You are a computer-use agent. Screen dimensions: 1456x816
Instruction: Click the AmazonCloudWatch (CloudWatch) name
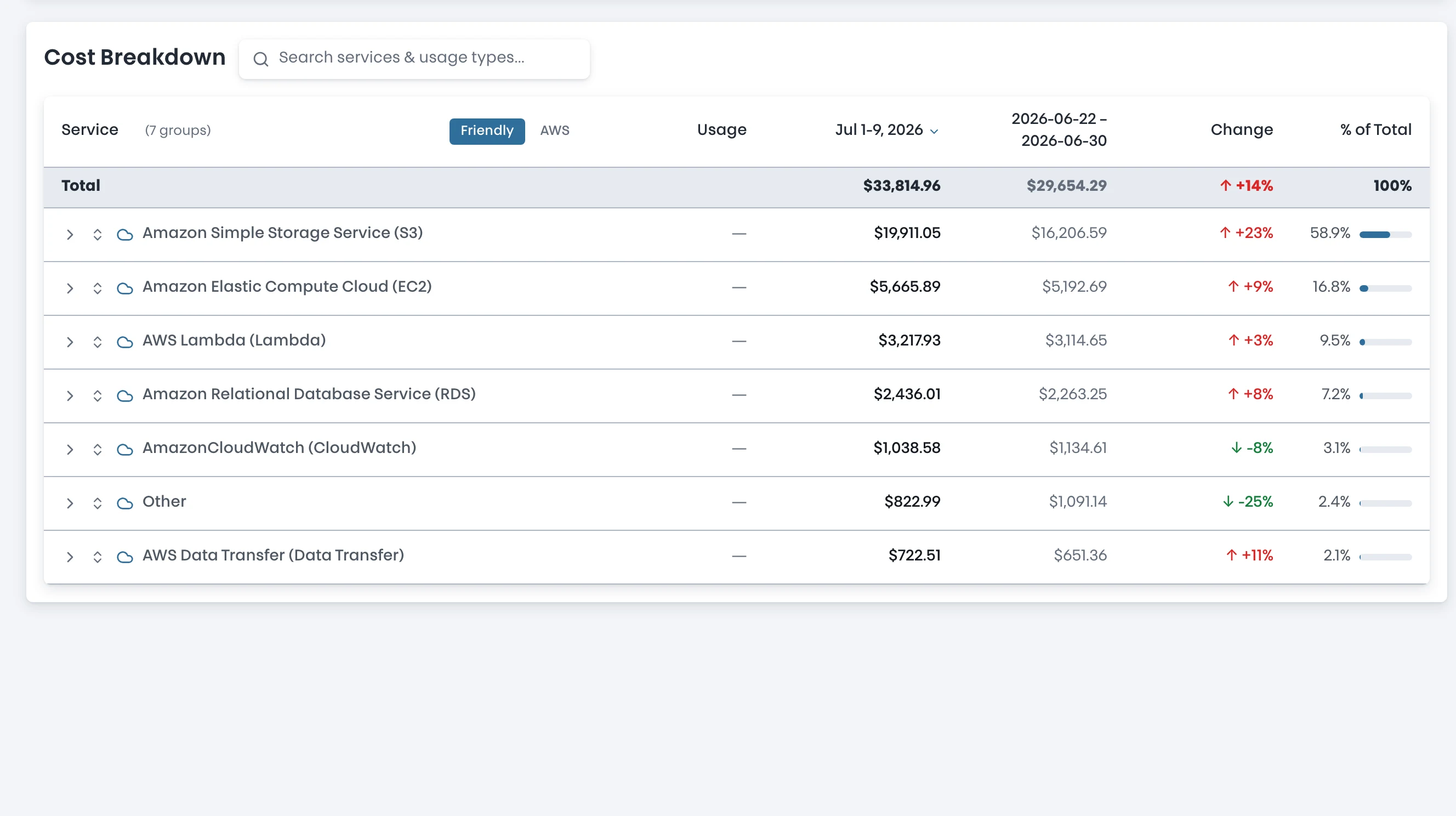pyautogui.click(x=279, y=448)
